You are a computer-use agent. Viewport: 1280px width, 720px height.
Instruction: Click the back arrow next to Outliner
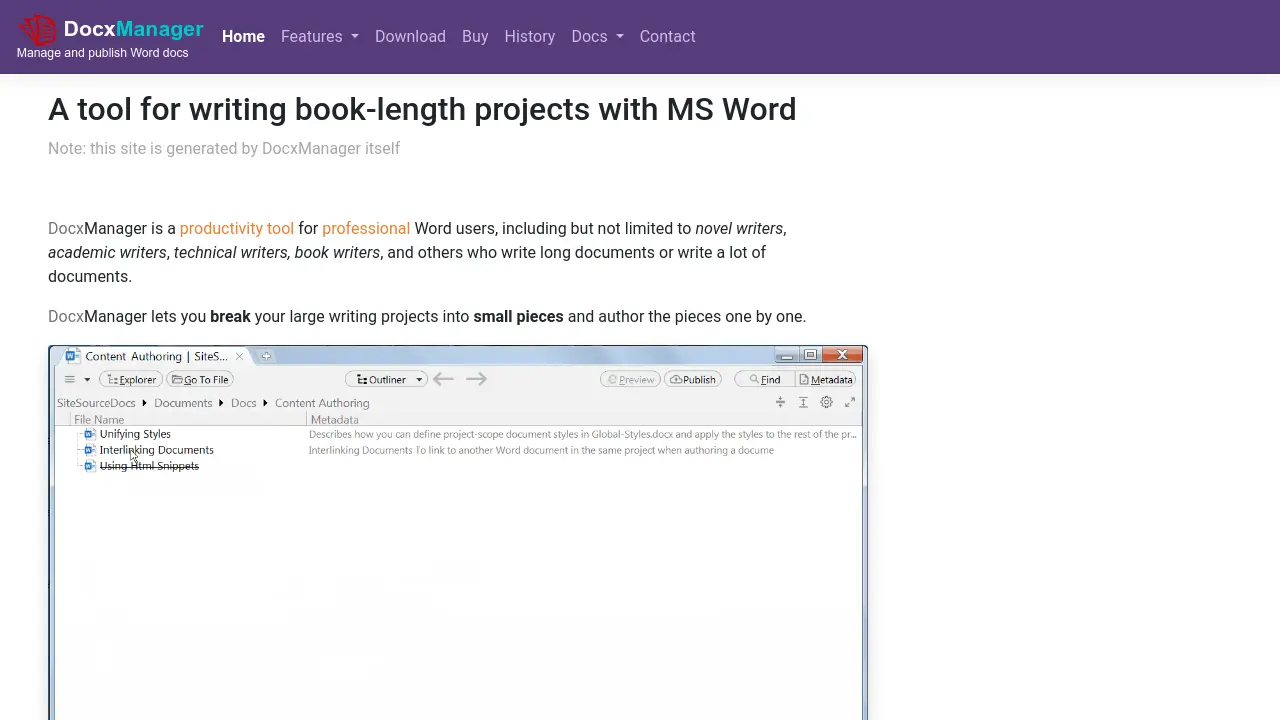[443, 379]
